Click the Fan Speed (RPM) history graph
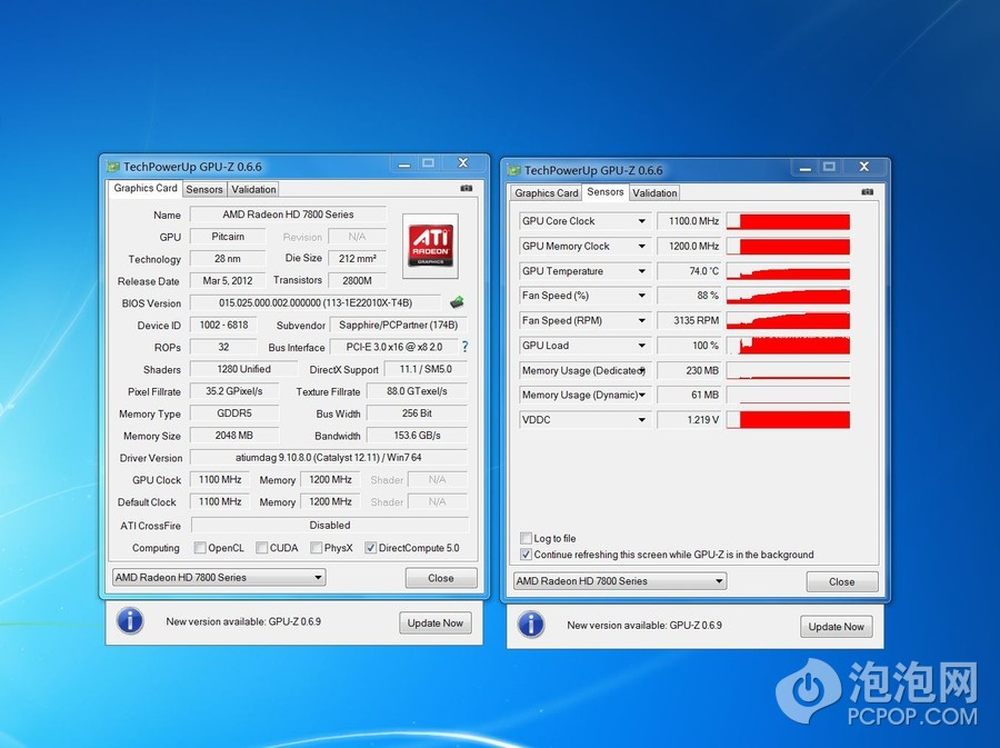 pos(788,321)
